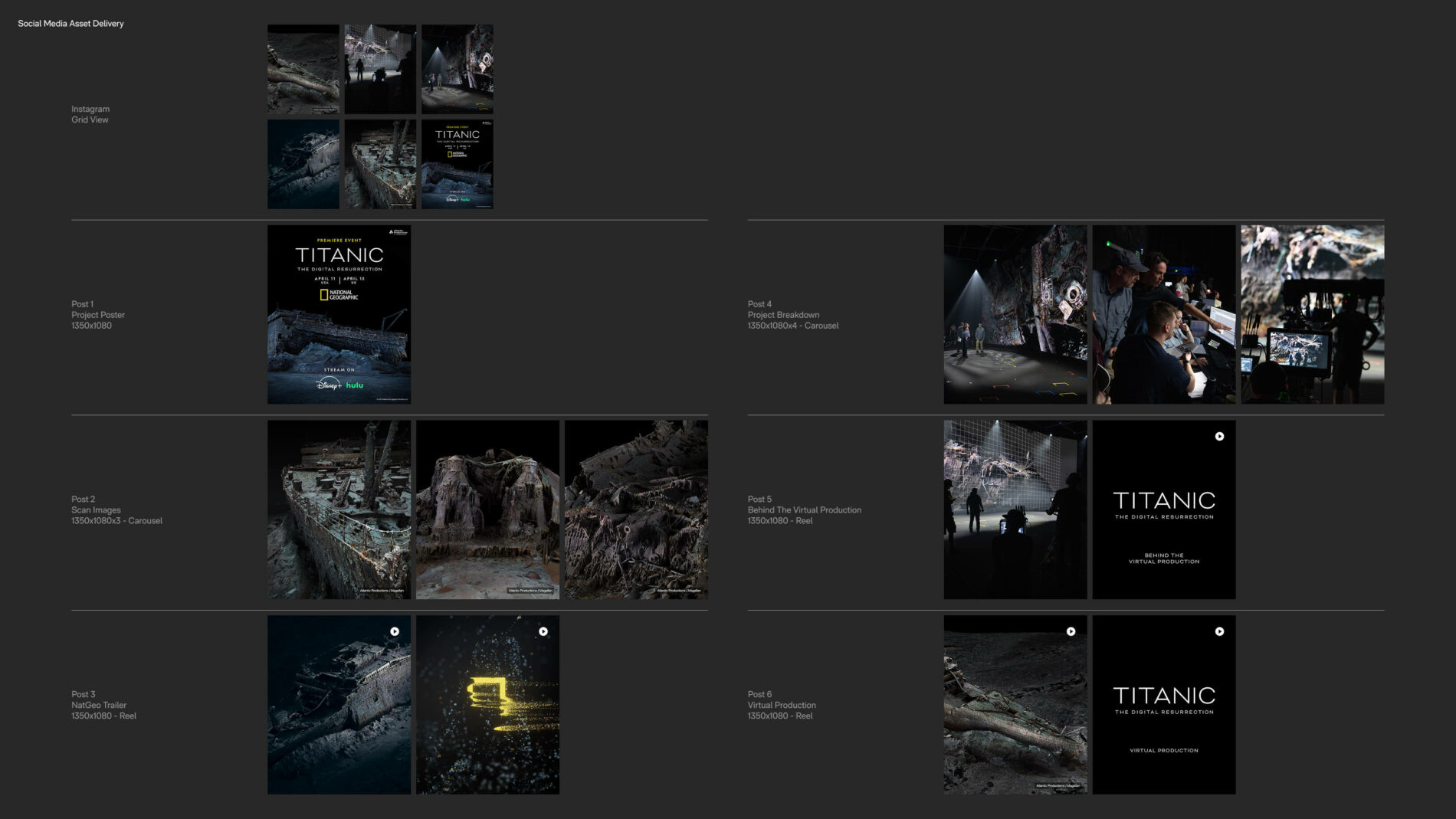Click the bottom-left blue shipwreck tile in grid
1456x819 pixels.
coord(303,164)
